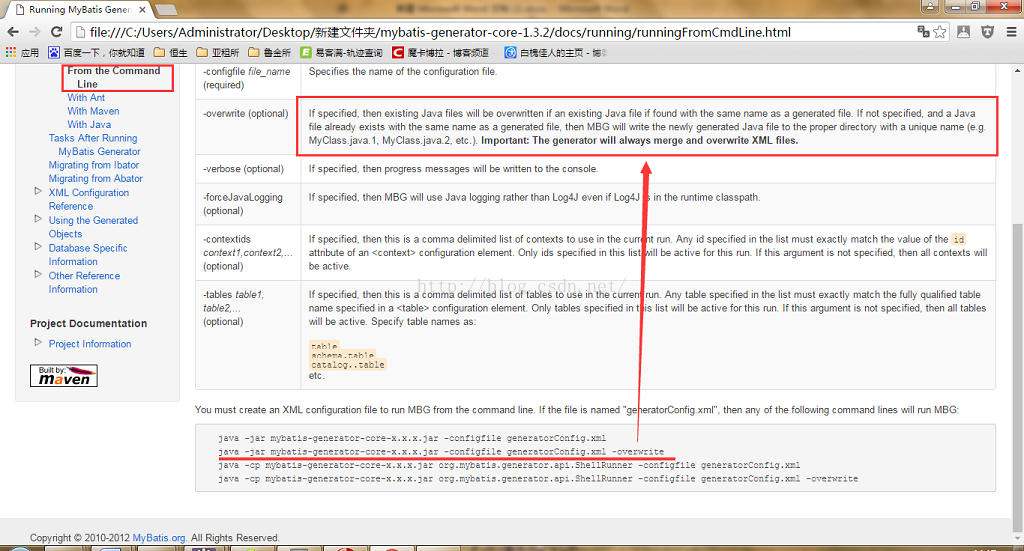Click the translate page icon in address bar
This screenshot has width=1024, height=551.
pyautogui.click(x=923, y=31)
